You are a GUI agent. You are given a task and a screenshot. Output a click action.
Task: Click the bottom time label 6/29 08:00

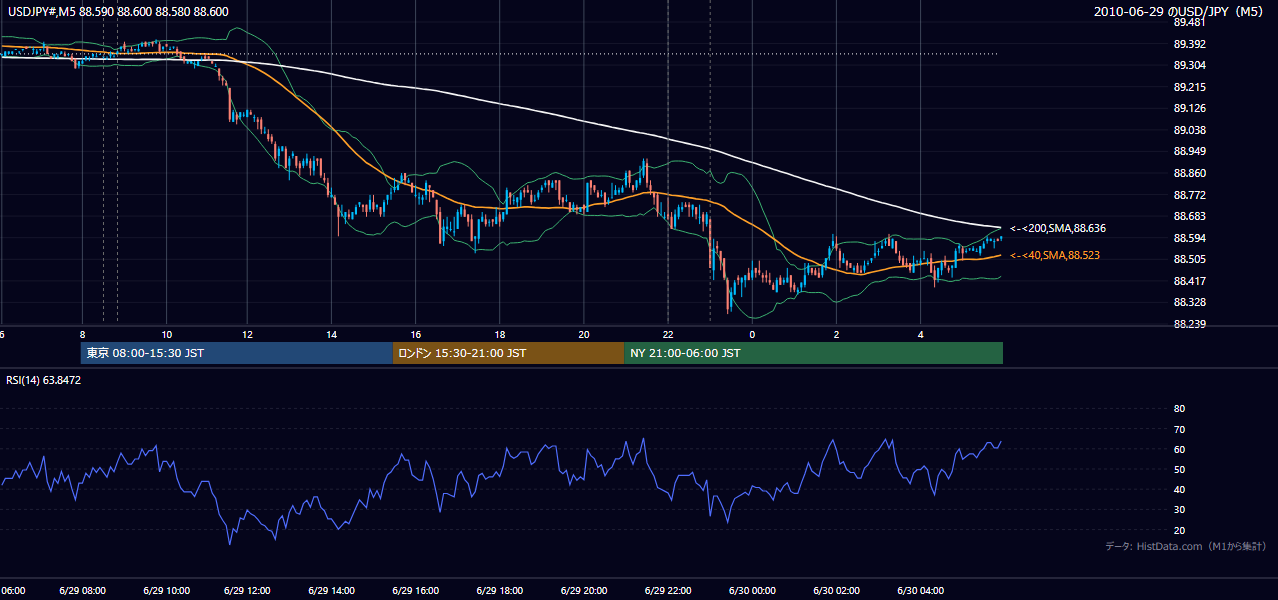(83, 591)
